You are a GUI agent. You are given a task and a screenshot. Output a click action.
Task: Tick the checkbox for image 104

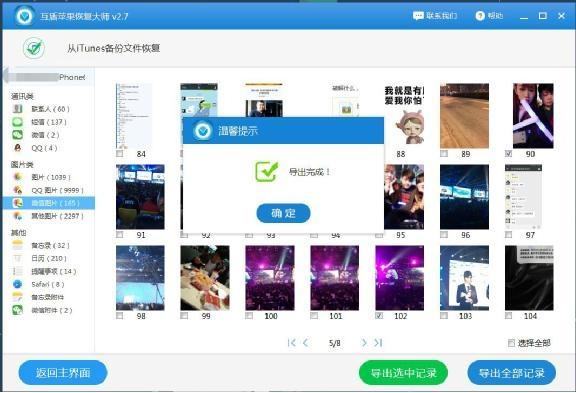508,316
